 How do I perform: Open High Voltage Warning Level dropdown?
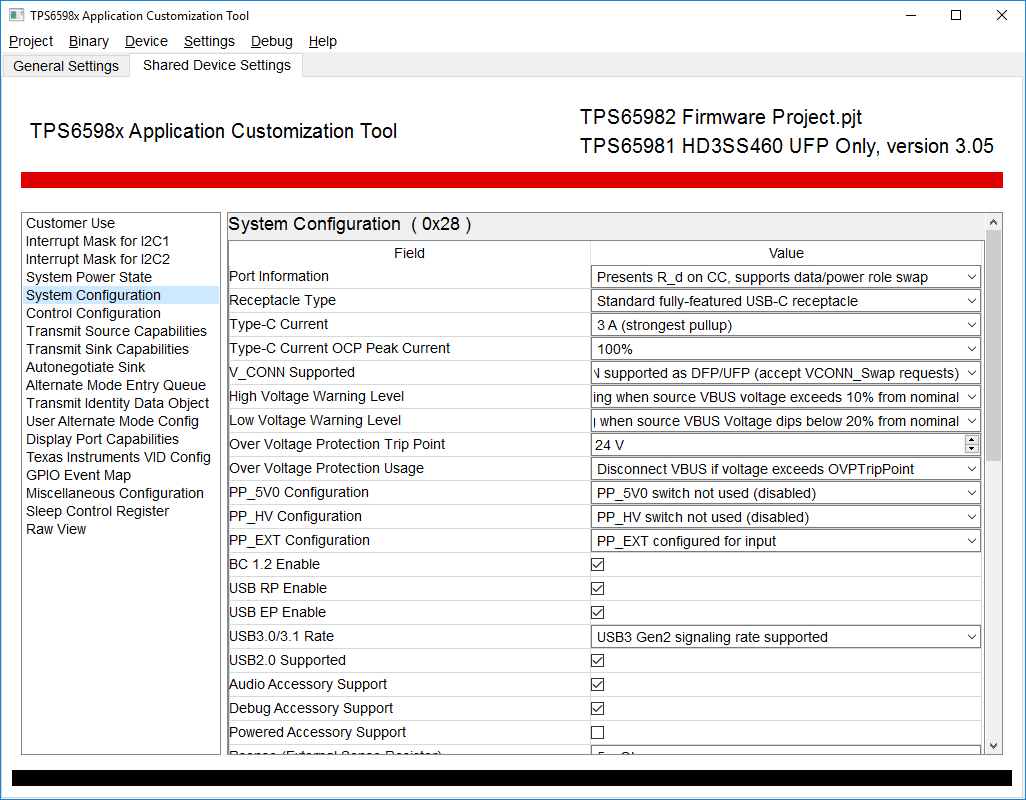[785, 397]
